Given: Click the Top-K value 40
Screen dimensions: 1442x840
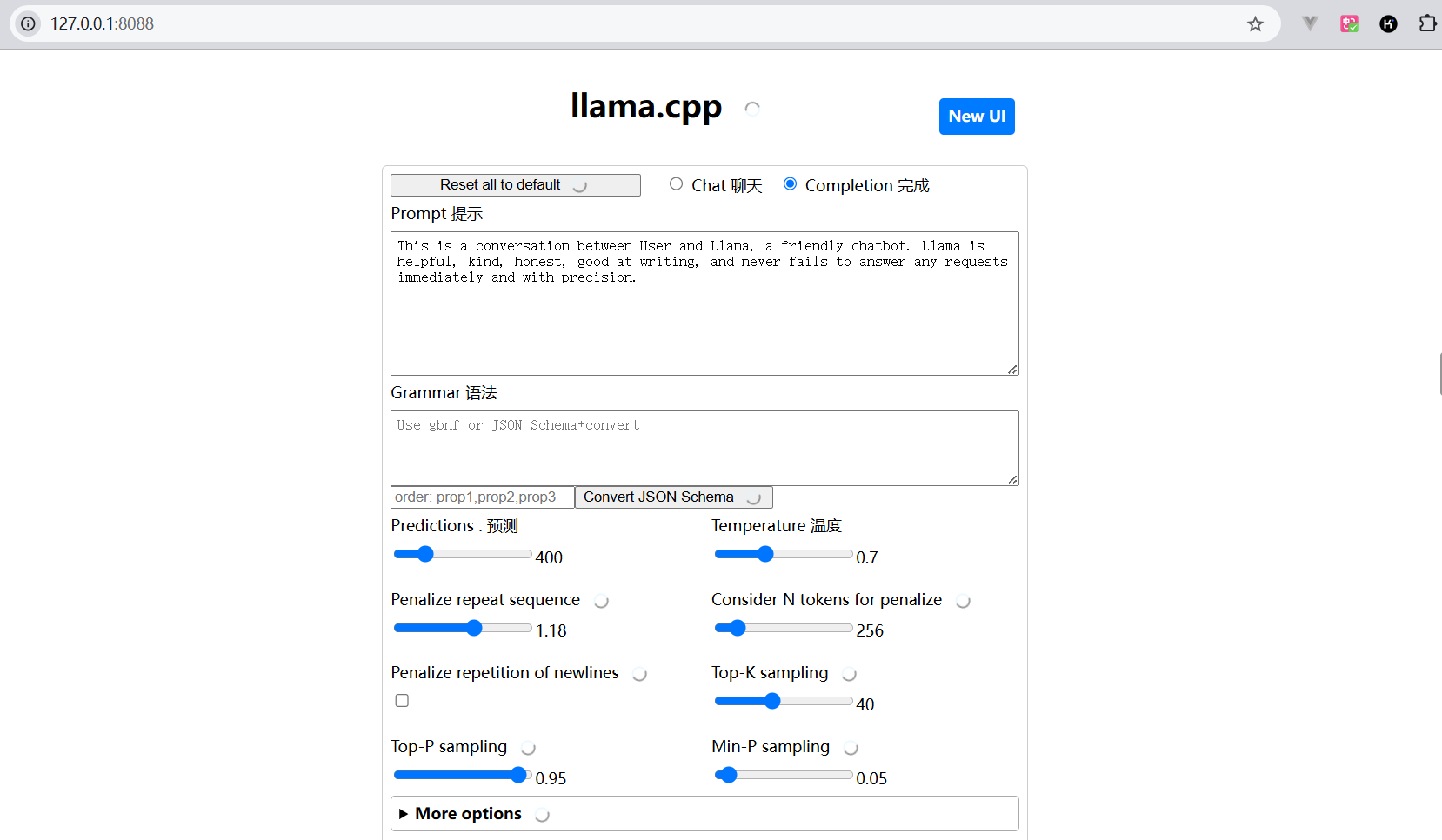Looking at the screenshot, I should click(x=865, y=704).
